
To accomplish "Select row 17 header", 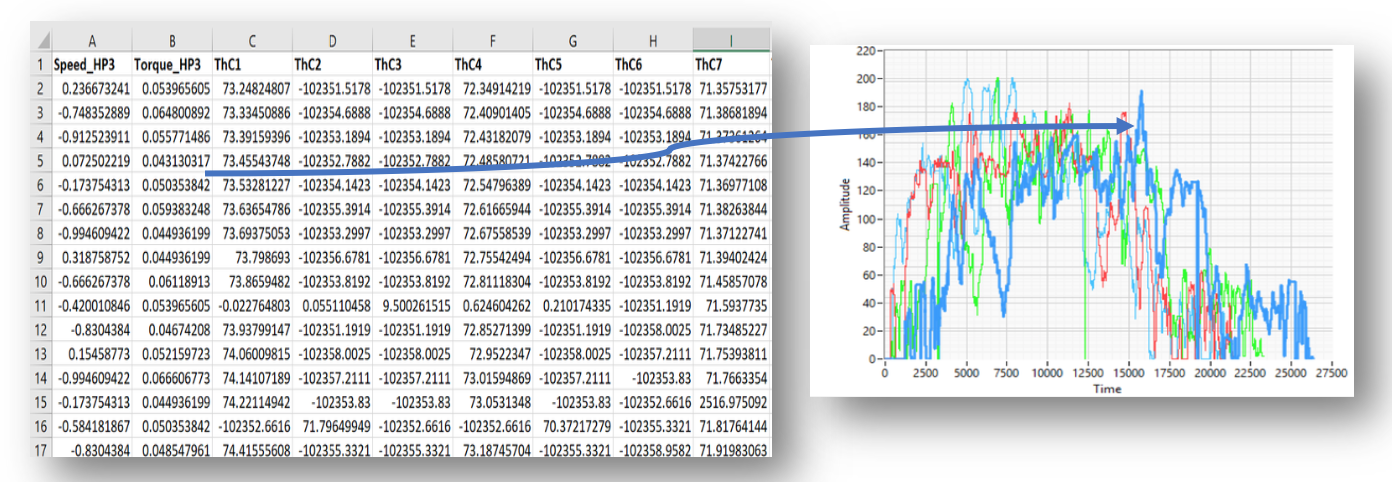I will point(43,450).
